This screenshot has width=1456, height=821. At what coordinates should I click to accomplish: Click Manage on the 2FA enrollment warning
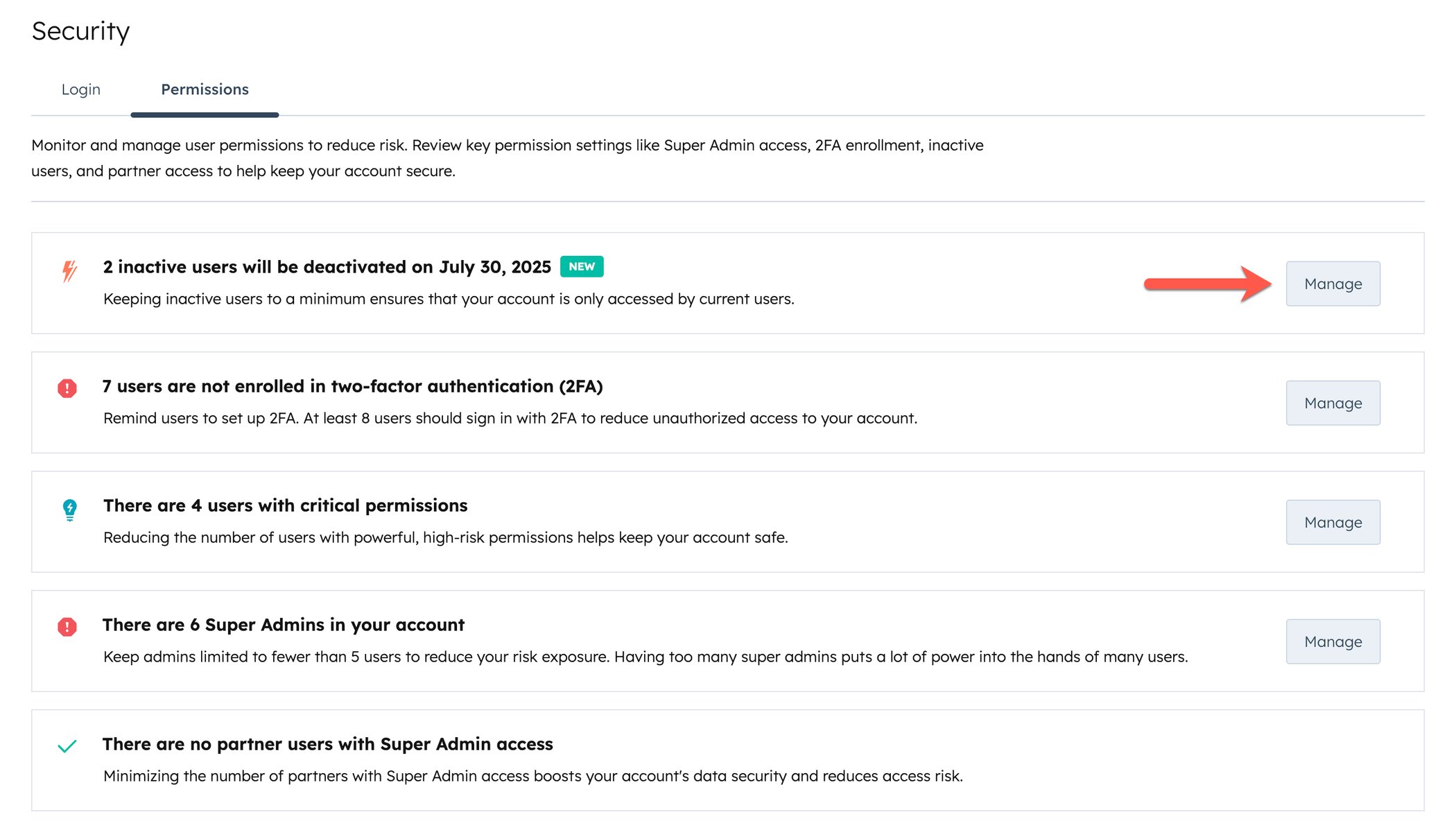point(1333,402)
